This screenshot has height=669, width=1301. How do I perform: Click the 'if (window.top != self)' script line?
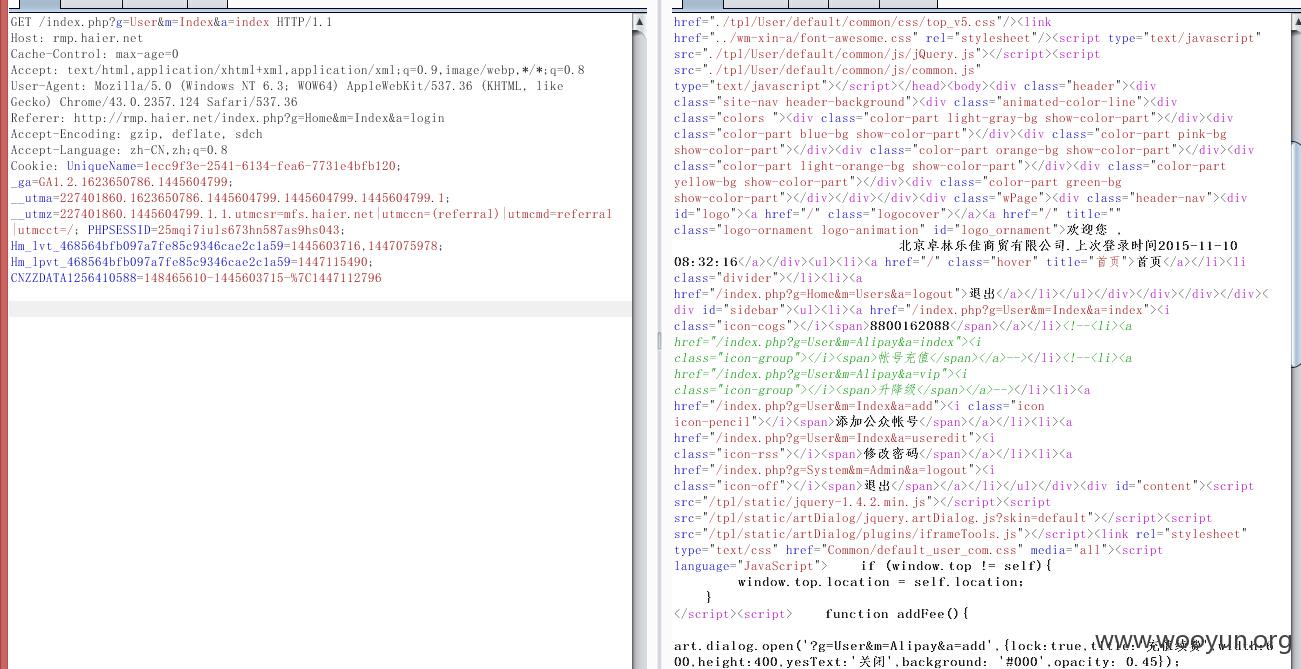[x=957, y=566]
